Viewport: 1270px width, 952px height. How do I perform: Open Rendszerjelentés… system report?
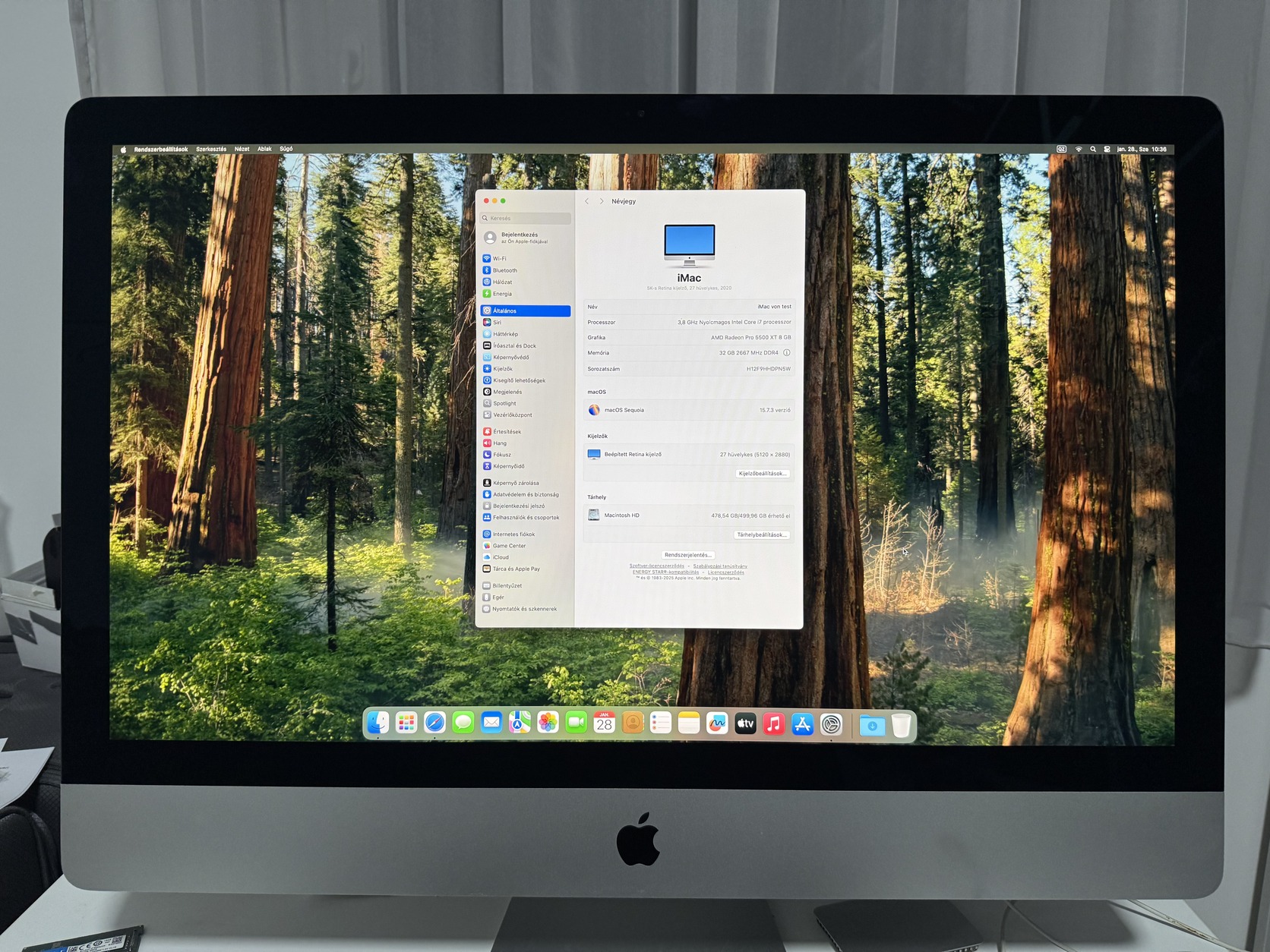(688, 555)
